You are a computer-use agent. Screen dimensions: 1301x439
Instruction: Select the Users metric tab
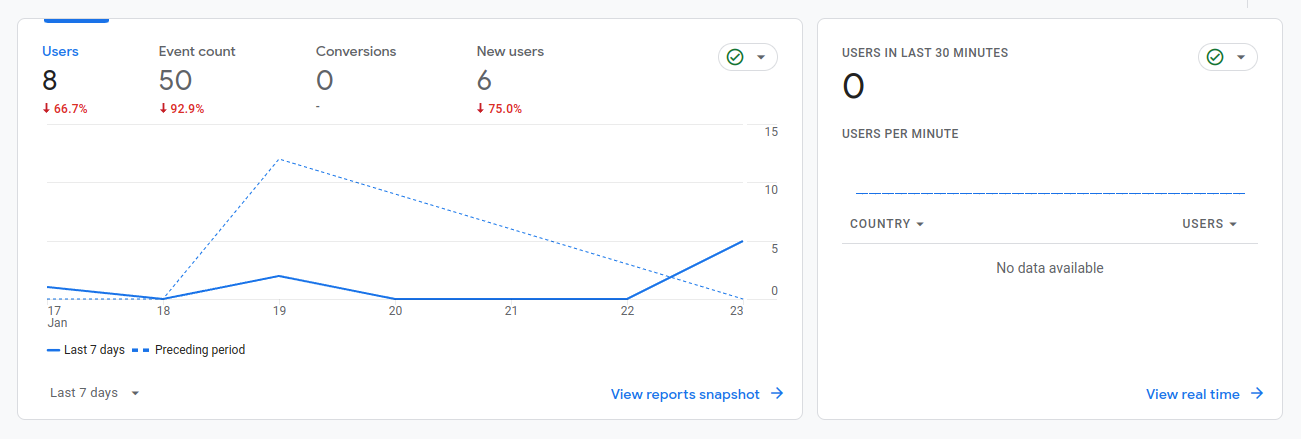click(60, 51)
